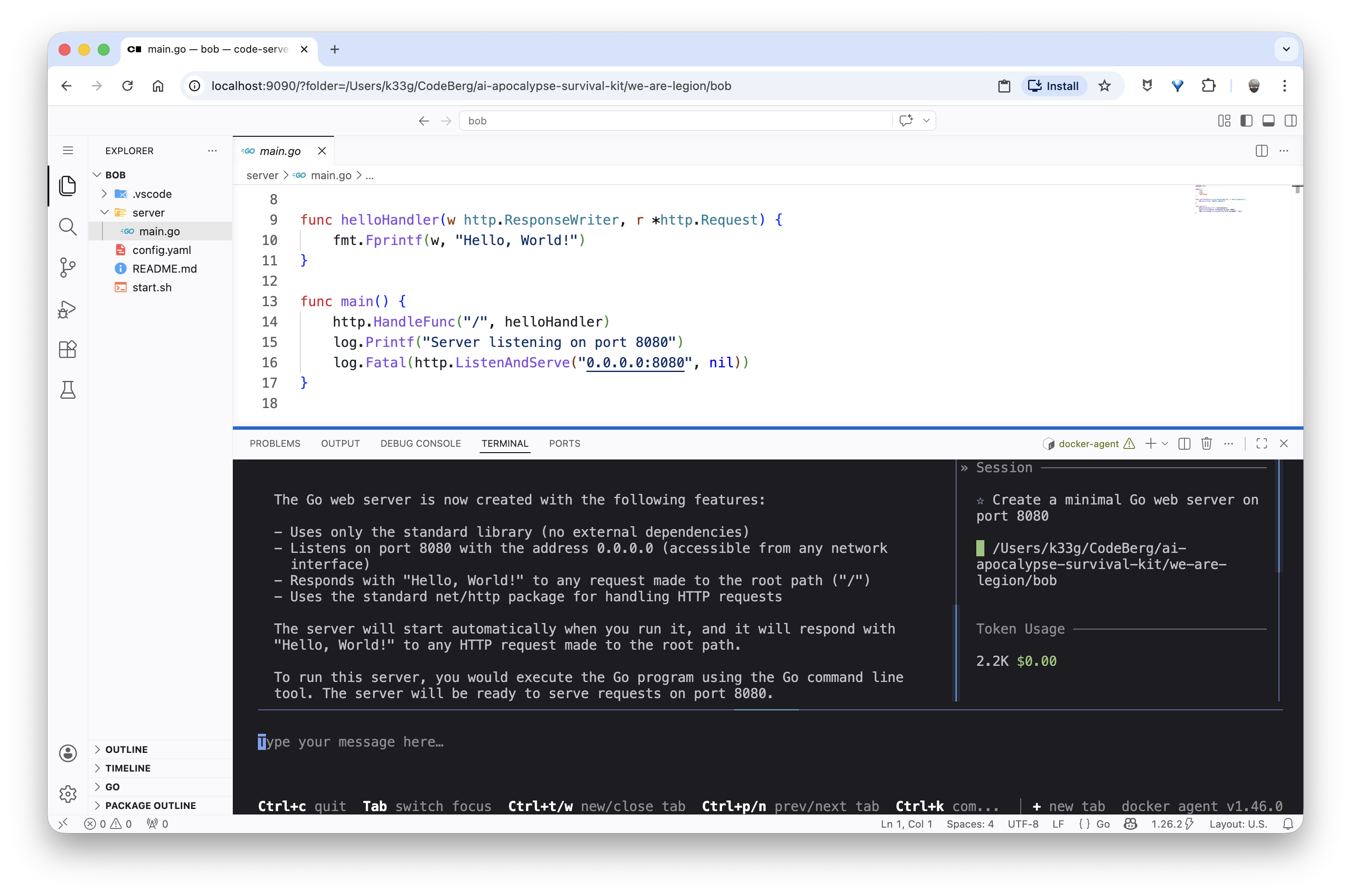
Task: Open the Search view in activity bar
Action: [x=68, y=227]
